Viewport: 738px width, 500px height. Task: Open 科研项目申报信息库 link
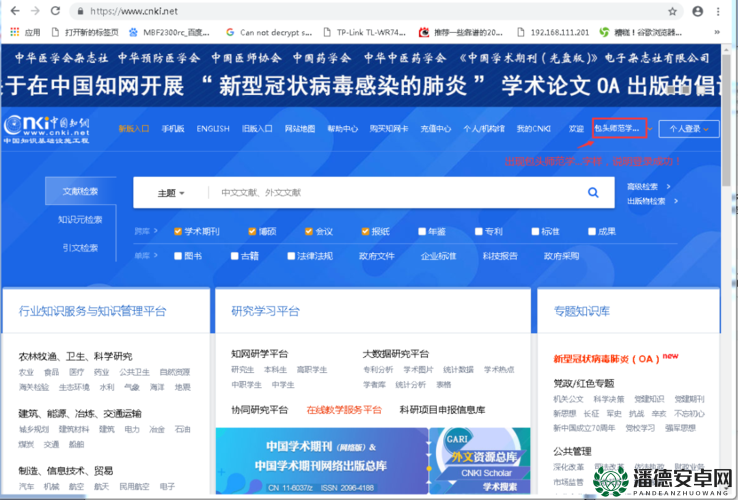tap(442, 410)
